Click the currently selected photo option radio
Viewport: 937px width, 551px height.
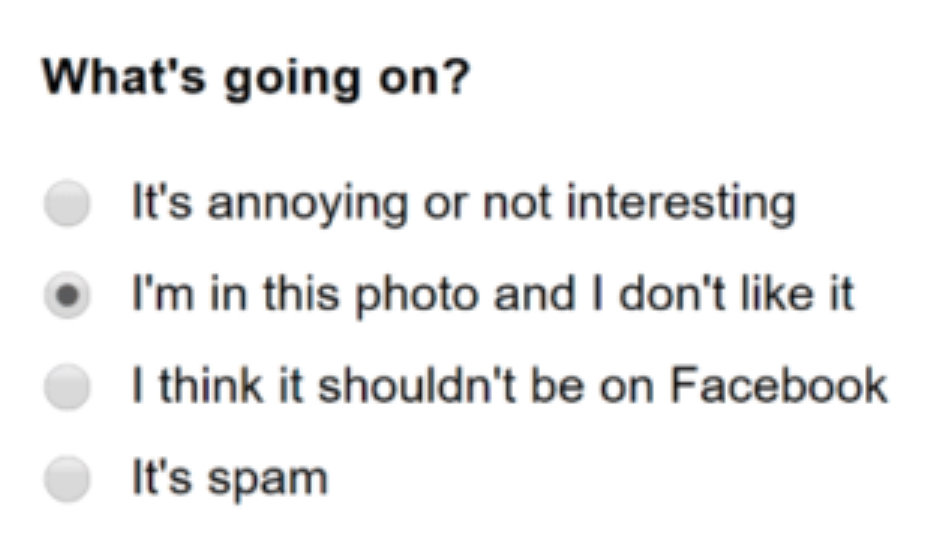pyautogui.click(x=67, y=295)
